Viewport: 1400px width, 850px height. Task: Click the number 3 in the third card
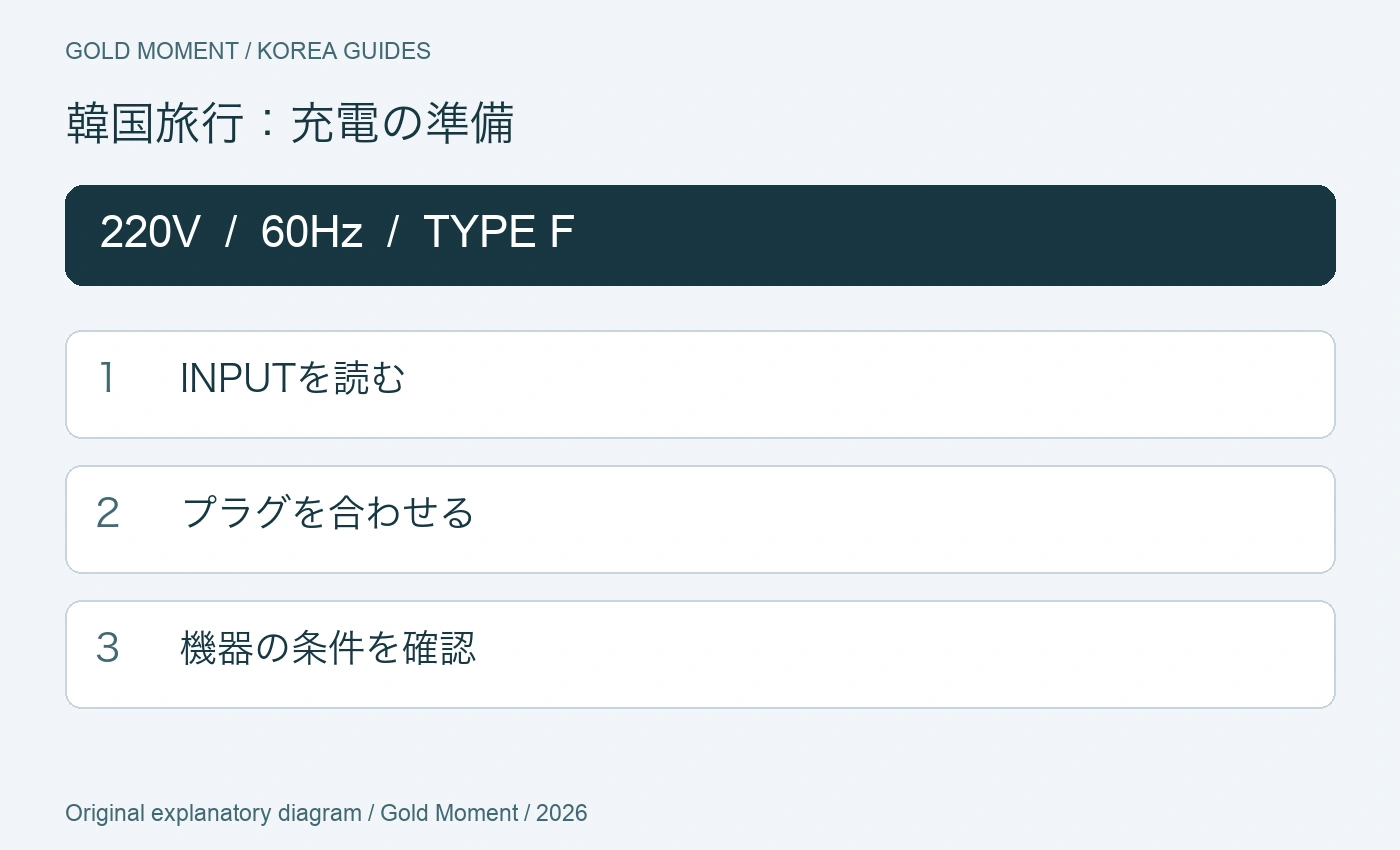coord(107,648)
